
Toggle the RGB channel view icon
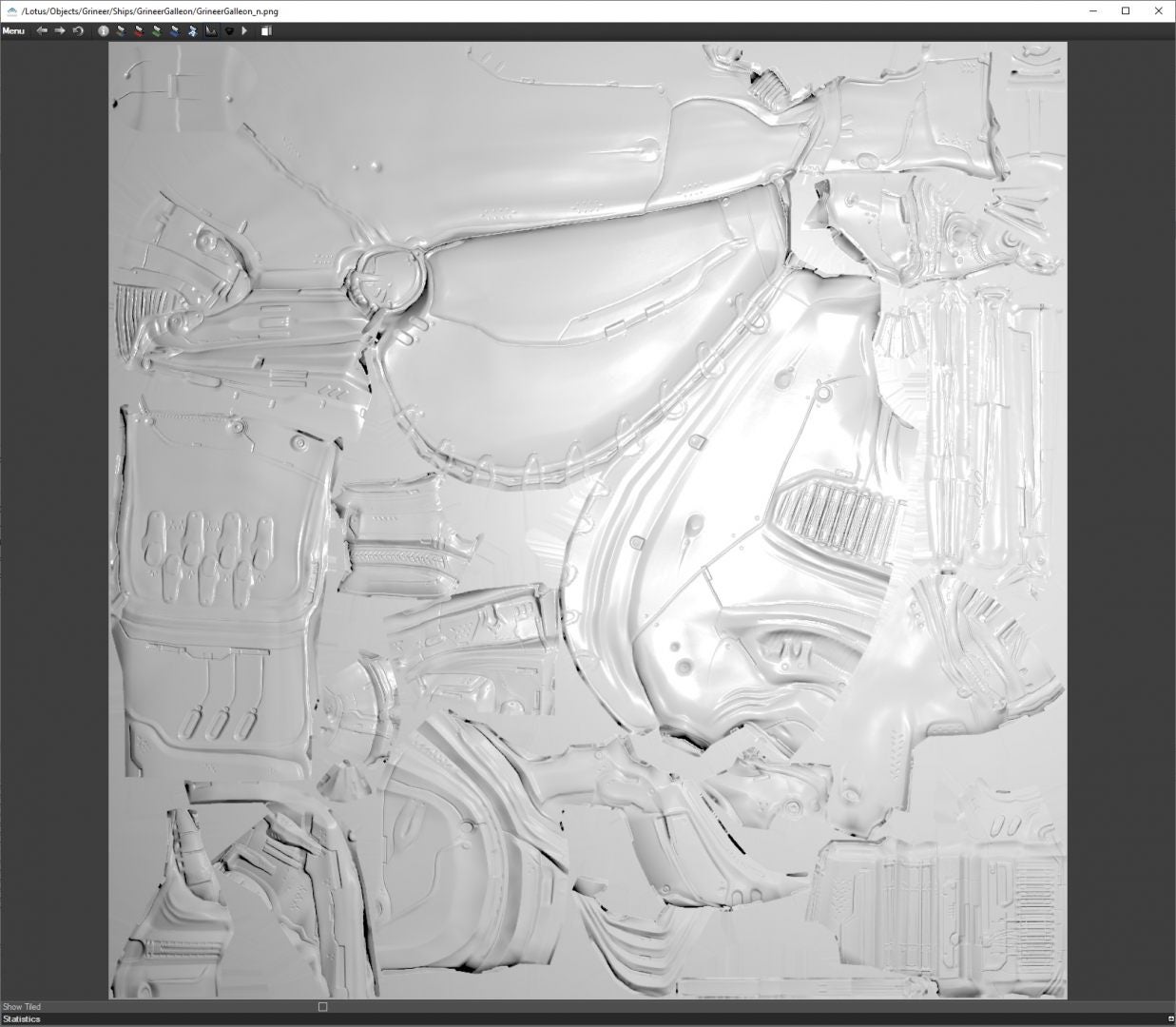click(x=121, y=30)
